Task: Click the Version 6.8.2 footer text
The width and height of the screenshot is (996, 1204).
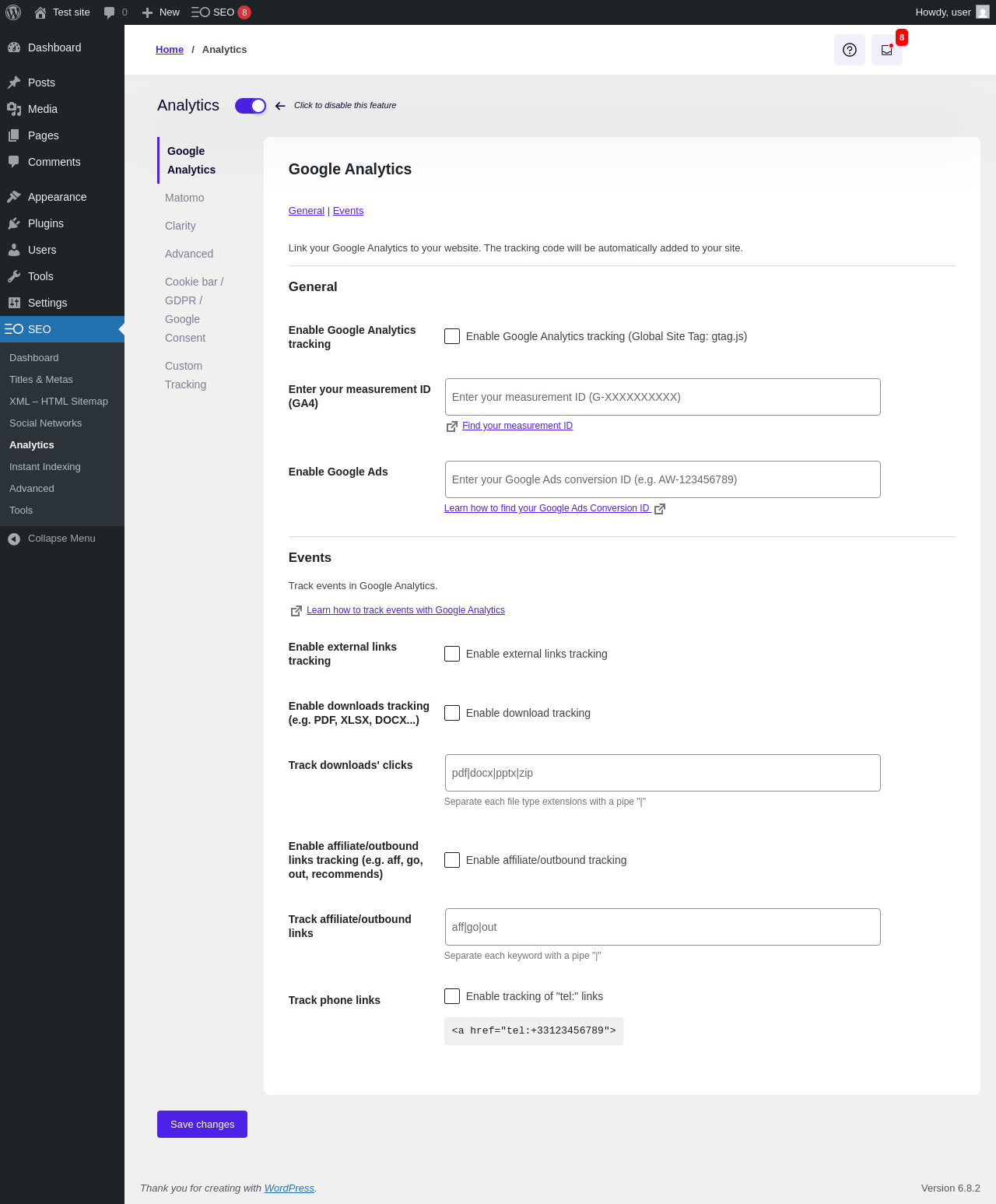Action: pyautogui.click(x=951, y=1188)
